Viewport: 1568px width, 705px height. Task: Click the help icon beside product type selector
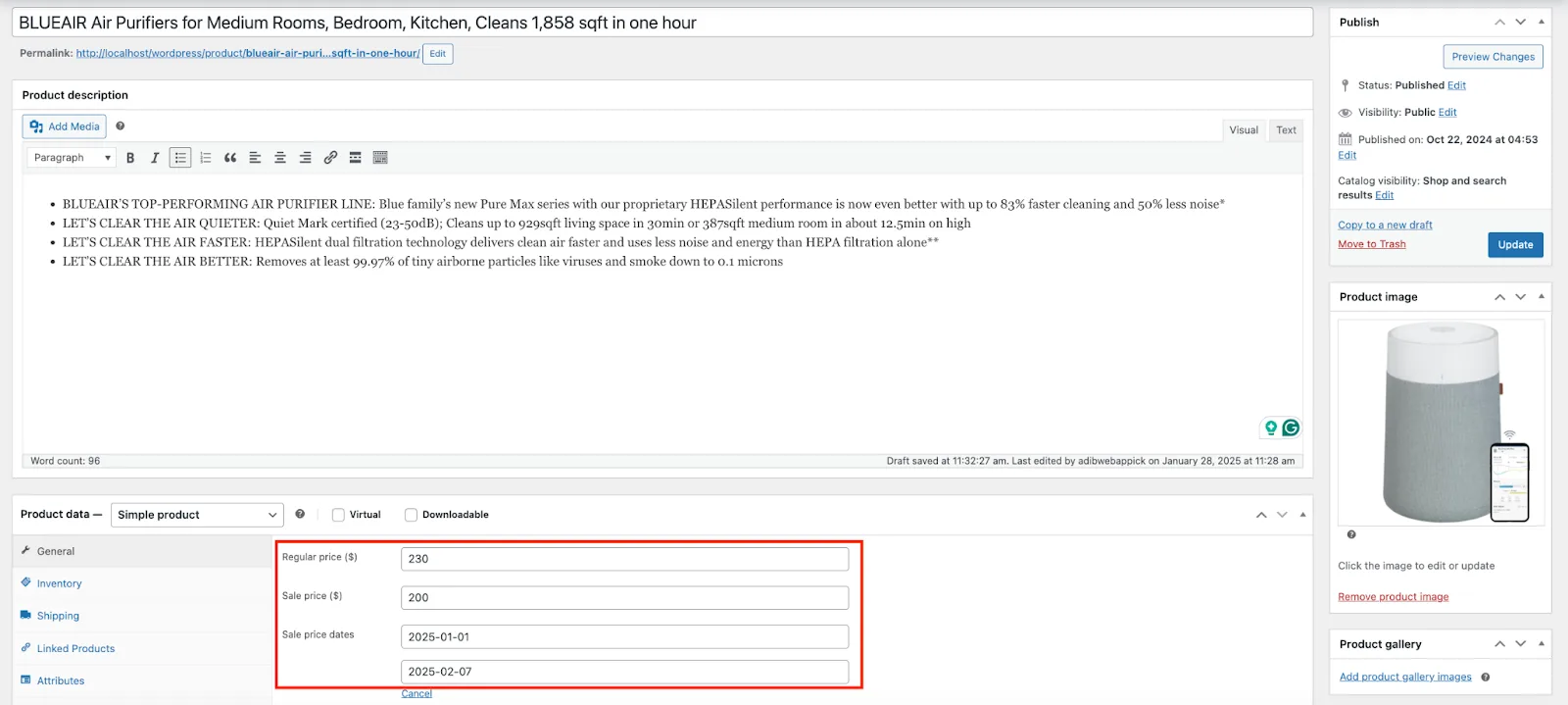tap(300, 514)
